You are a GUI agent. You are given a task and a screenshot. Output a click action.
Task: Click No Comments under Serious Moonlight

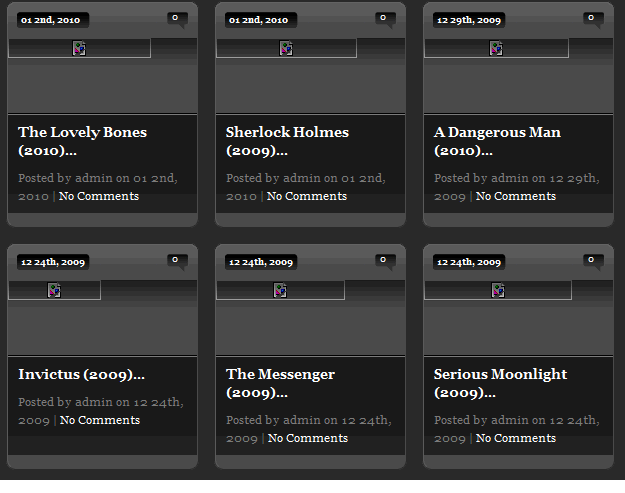click(516, 438)
